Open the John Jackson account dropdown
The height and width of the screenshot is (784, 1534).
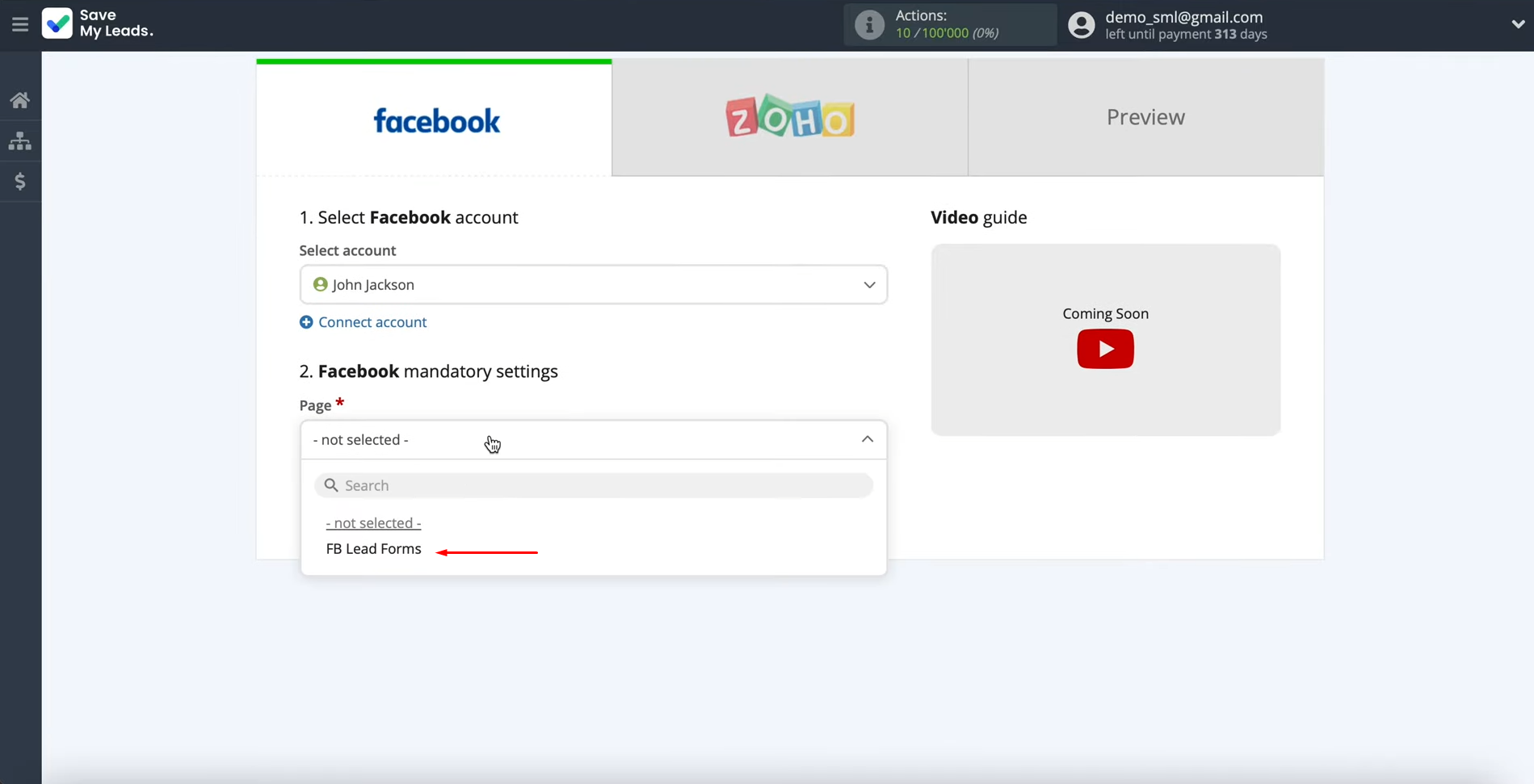click(x=593, y=285)
